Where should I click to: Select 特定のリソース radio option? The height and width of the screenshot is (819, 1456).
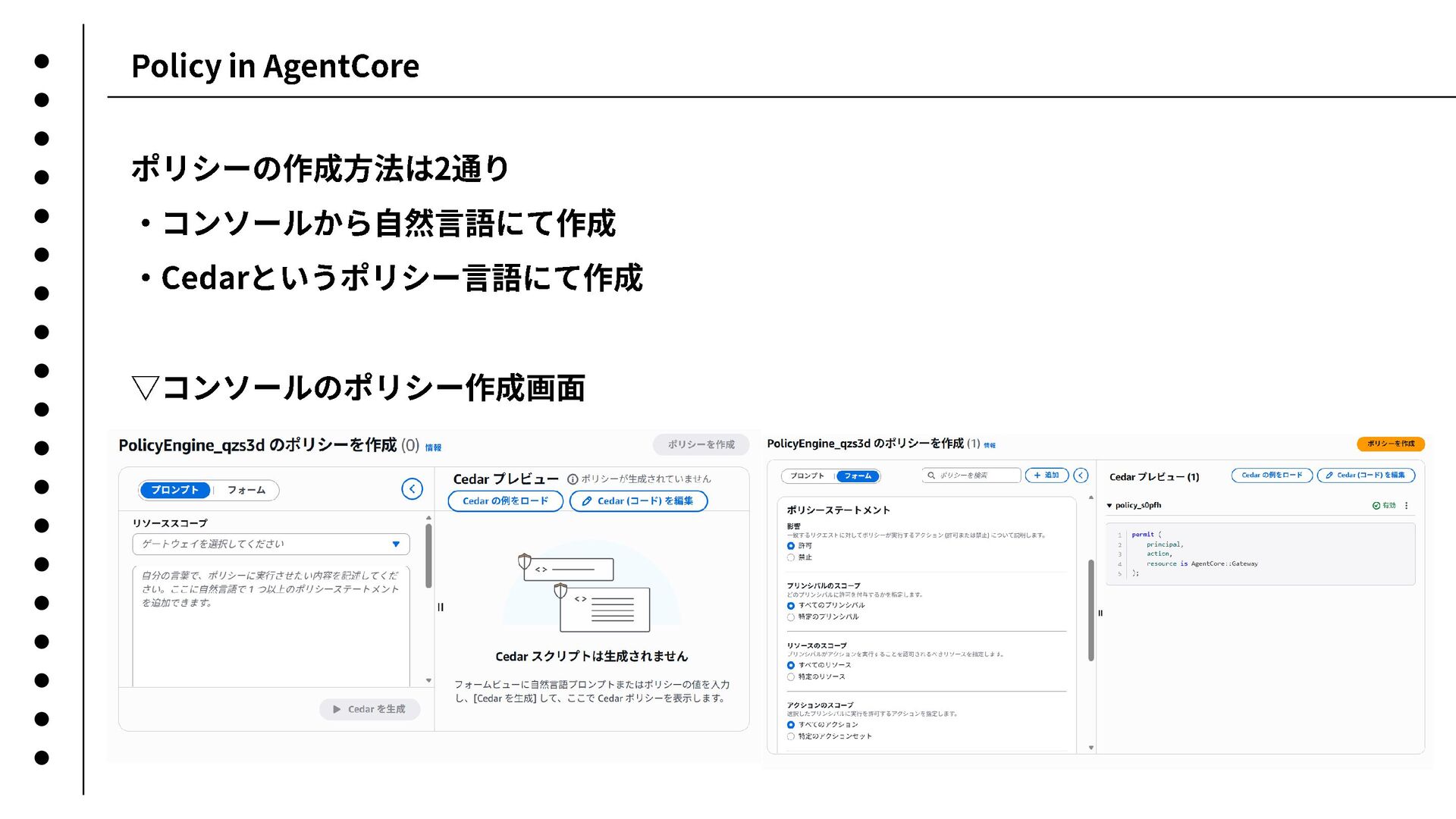click(x=791, y=677)
